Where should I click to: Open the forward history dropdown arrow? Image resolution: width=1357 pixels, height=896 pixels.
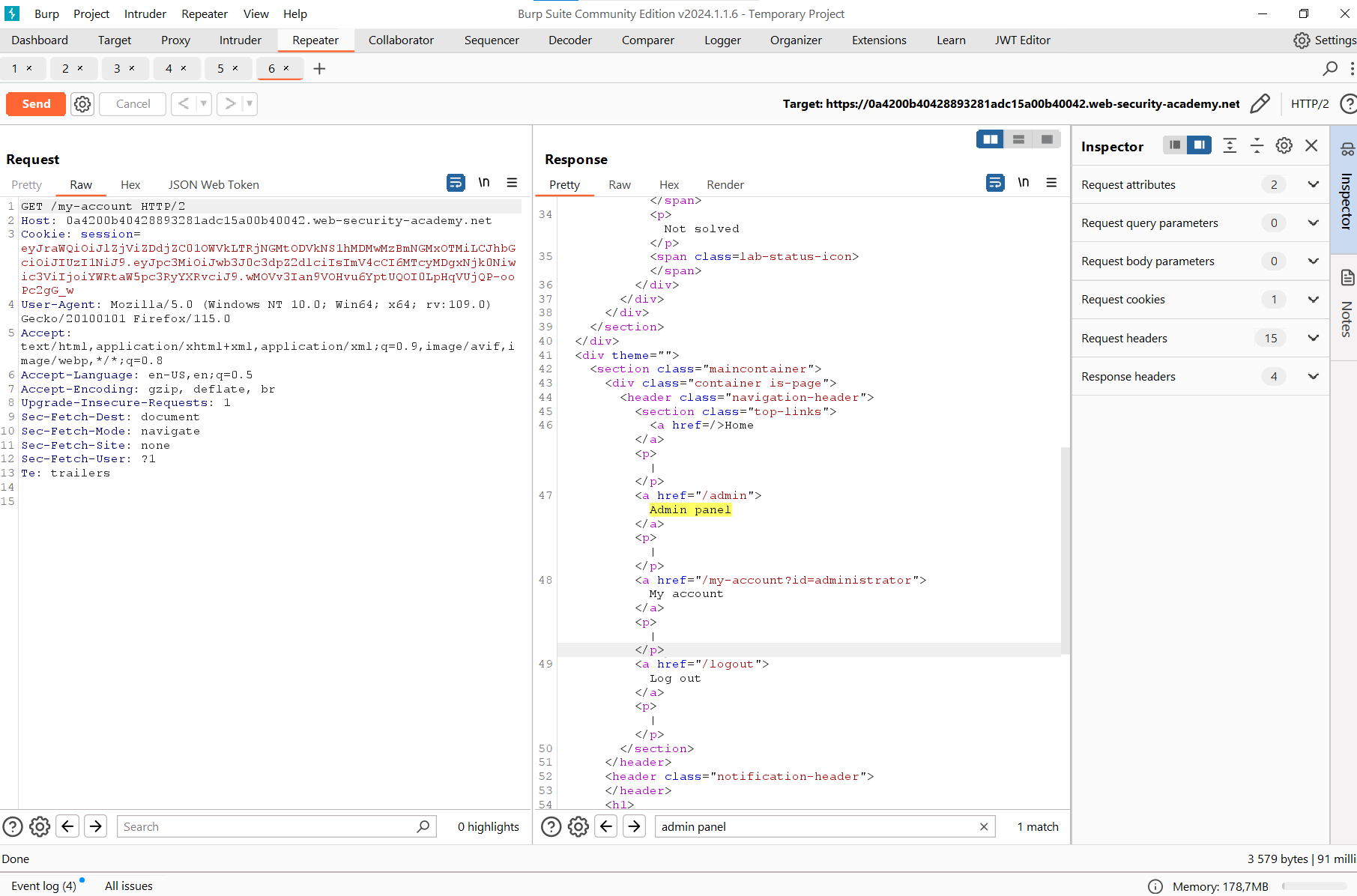(x=250, y=104)
